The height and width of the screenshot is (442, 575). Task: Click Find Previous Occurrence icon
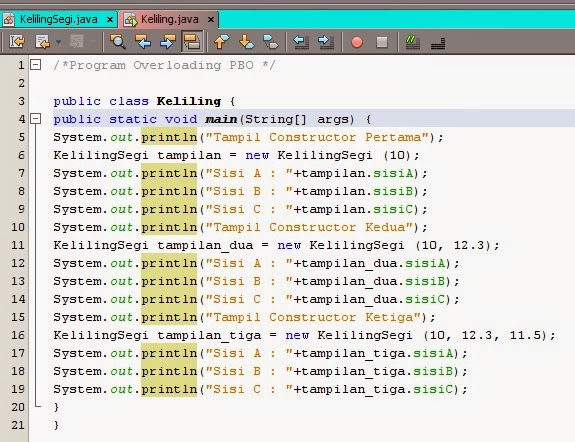(143, 42)
